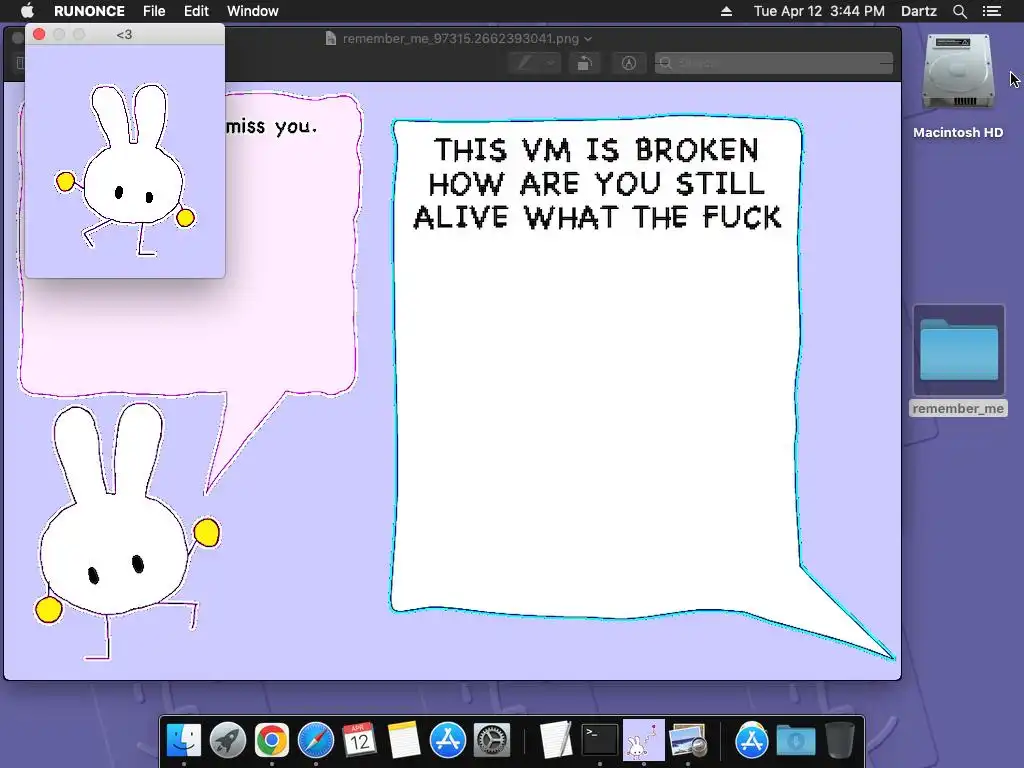Open the RUNONCE application menu
The height and width of the screenshot is (768, 1024).
89,11
